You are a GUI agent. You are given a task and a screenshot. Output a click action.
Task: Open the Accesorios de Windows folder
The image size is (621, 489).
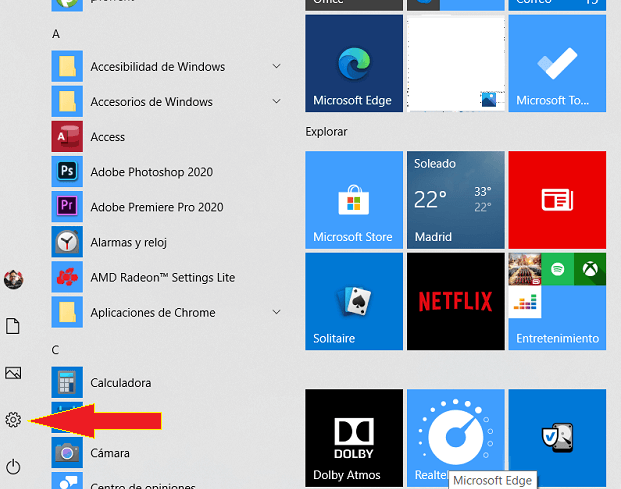[x=167, y=101]
